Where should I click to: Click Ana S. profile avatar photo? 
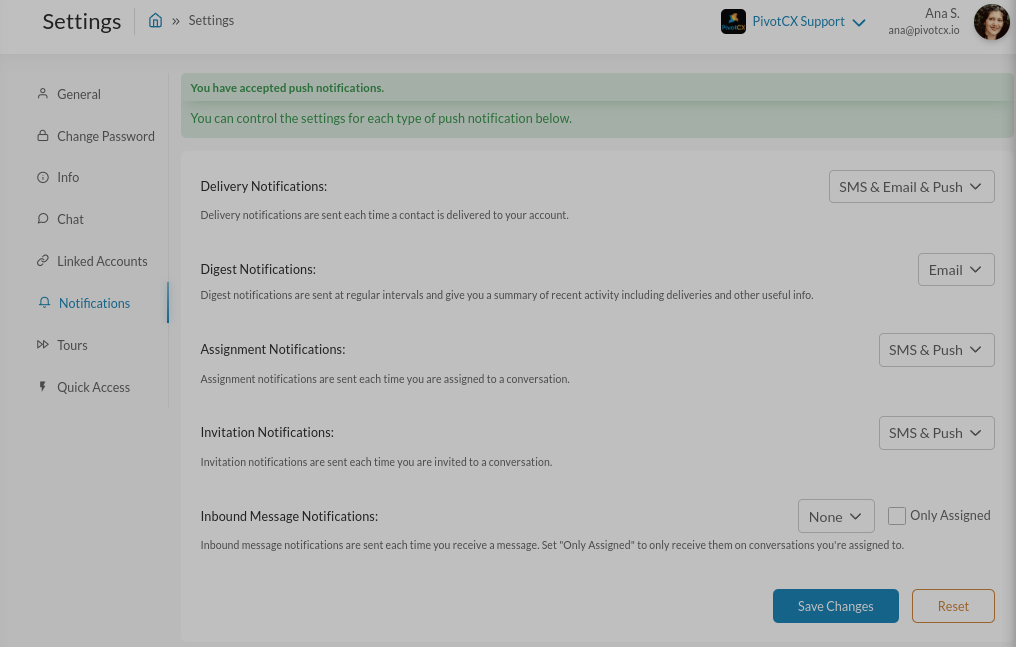(x=991, y=22)
